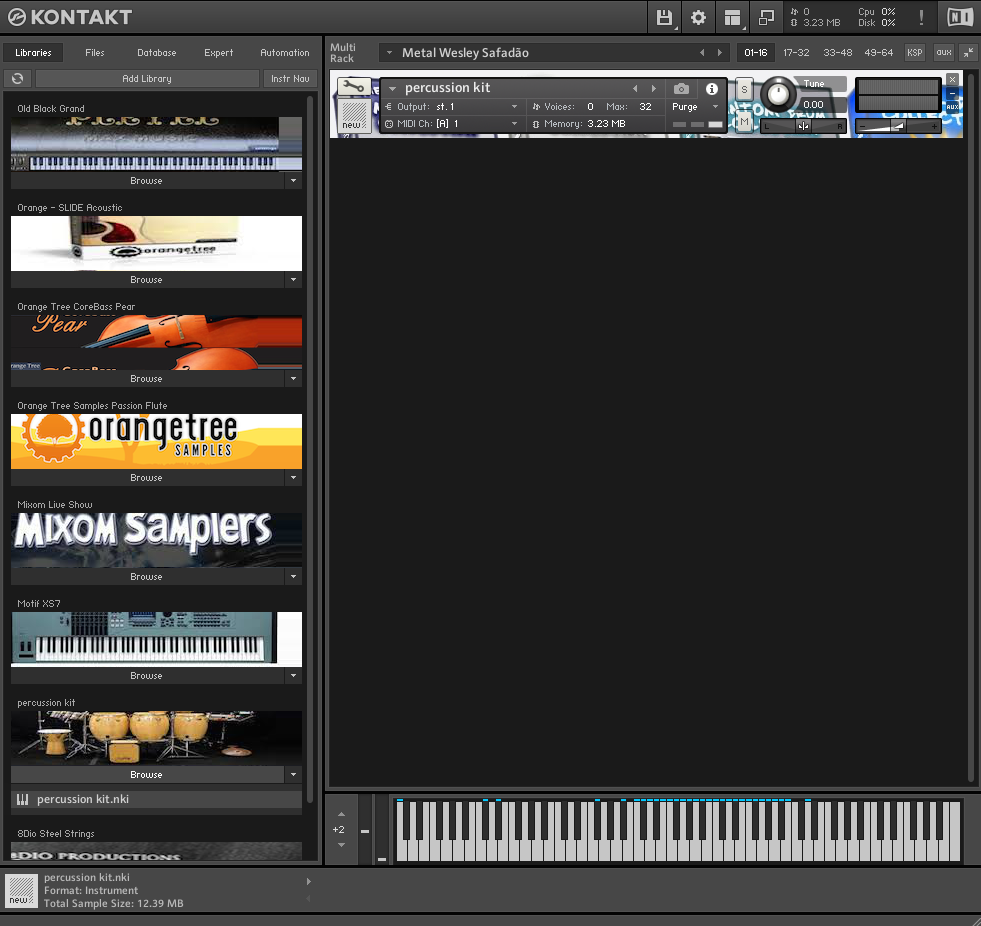This screenshot has width=981, height=926.
Task: Open Orange SLIDE Acoustic library options dropdown
Action: pyautogui.click(x=293, y=280)
